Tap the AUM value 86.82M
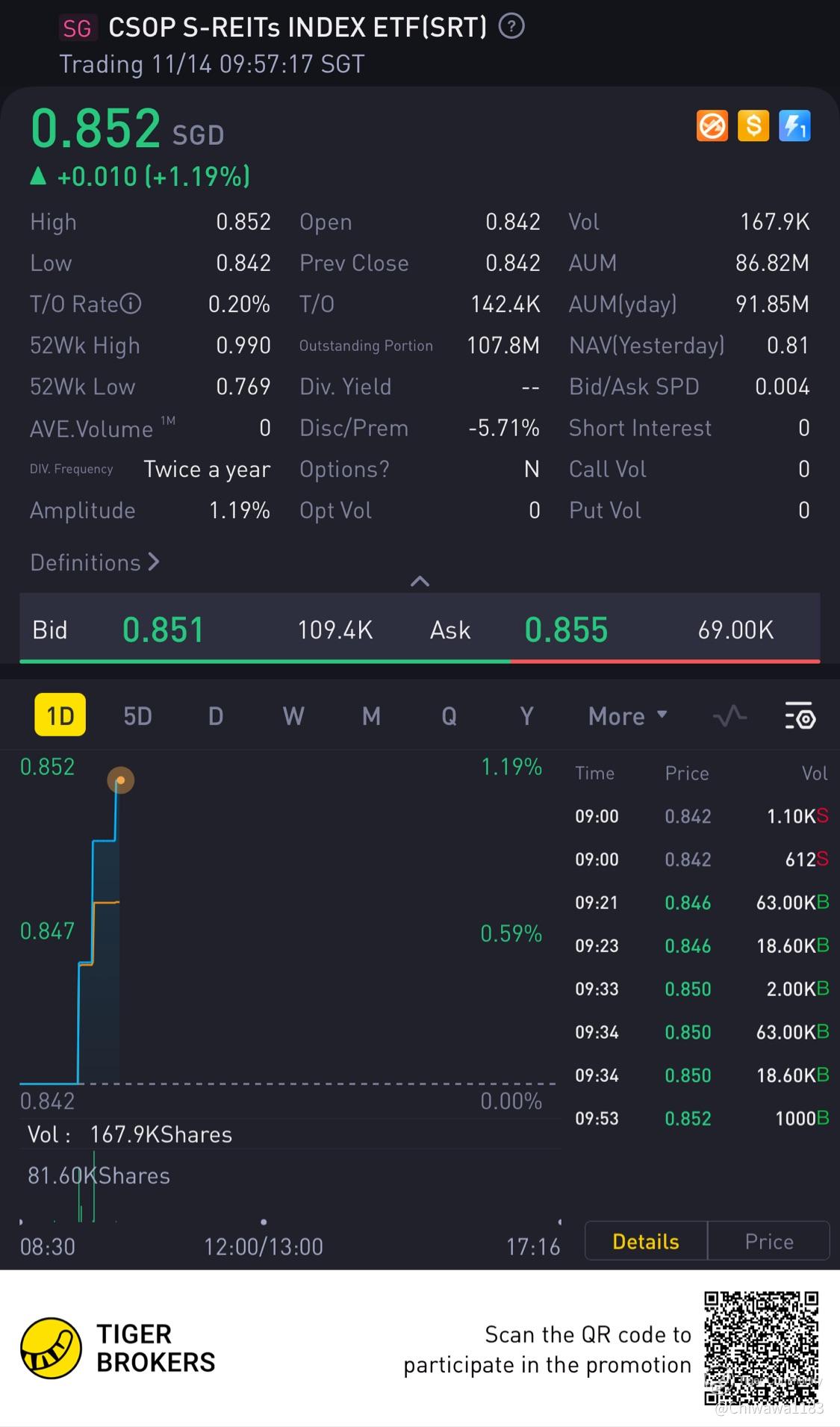 772,263
